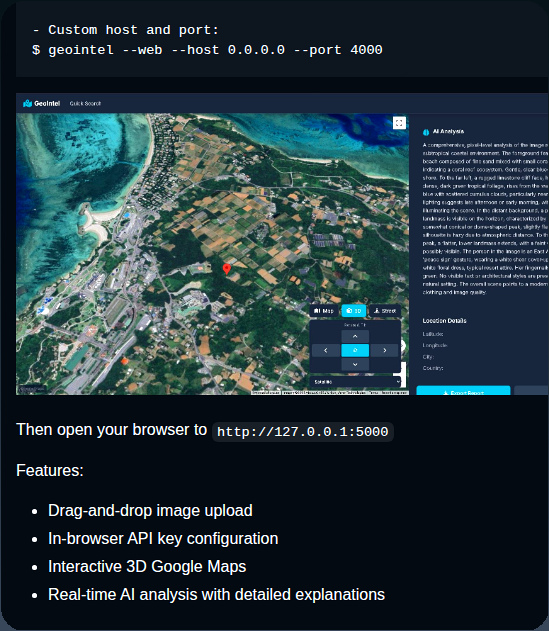Click the Latitude label

click(x=433, y=334)
